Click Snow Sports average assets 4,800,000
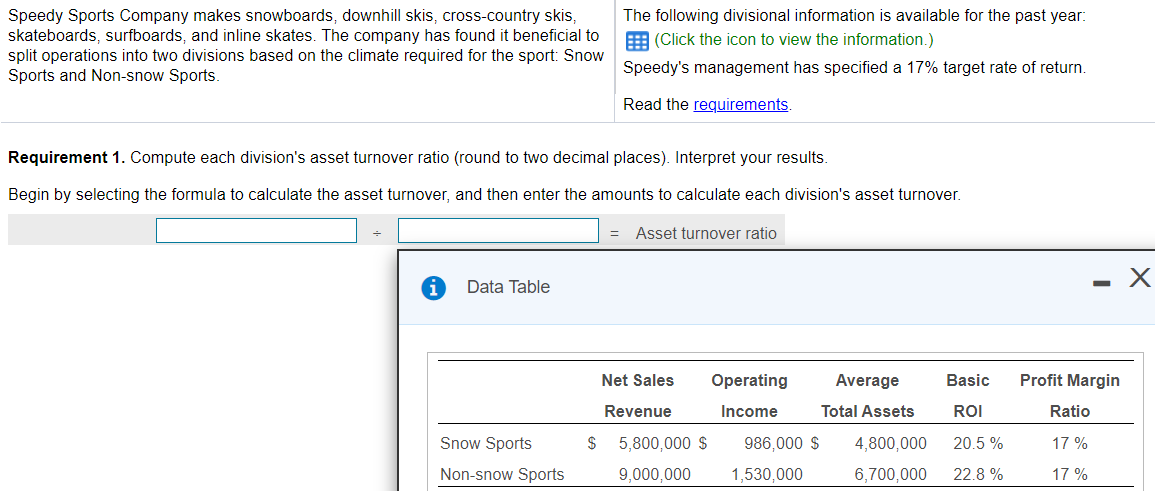The width and height of the screenshot is (1155, 491). 891,443
